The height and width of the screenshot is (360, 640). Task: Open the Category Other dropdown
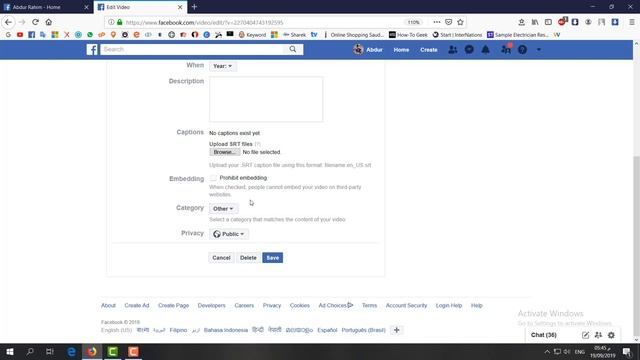[223, 209]
